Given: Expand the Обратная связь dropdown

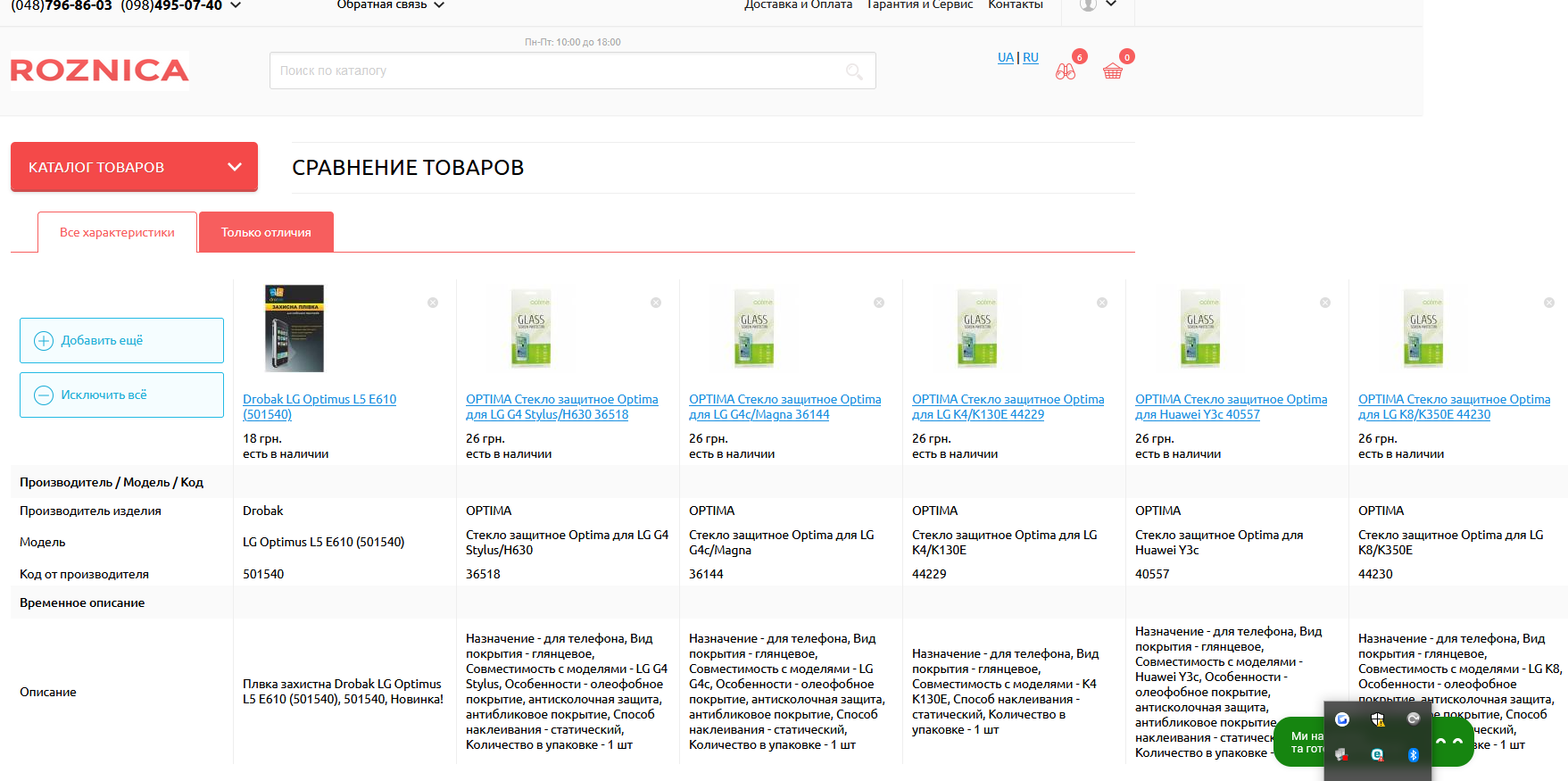Looking at the screenshot, I should point(390,5).
